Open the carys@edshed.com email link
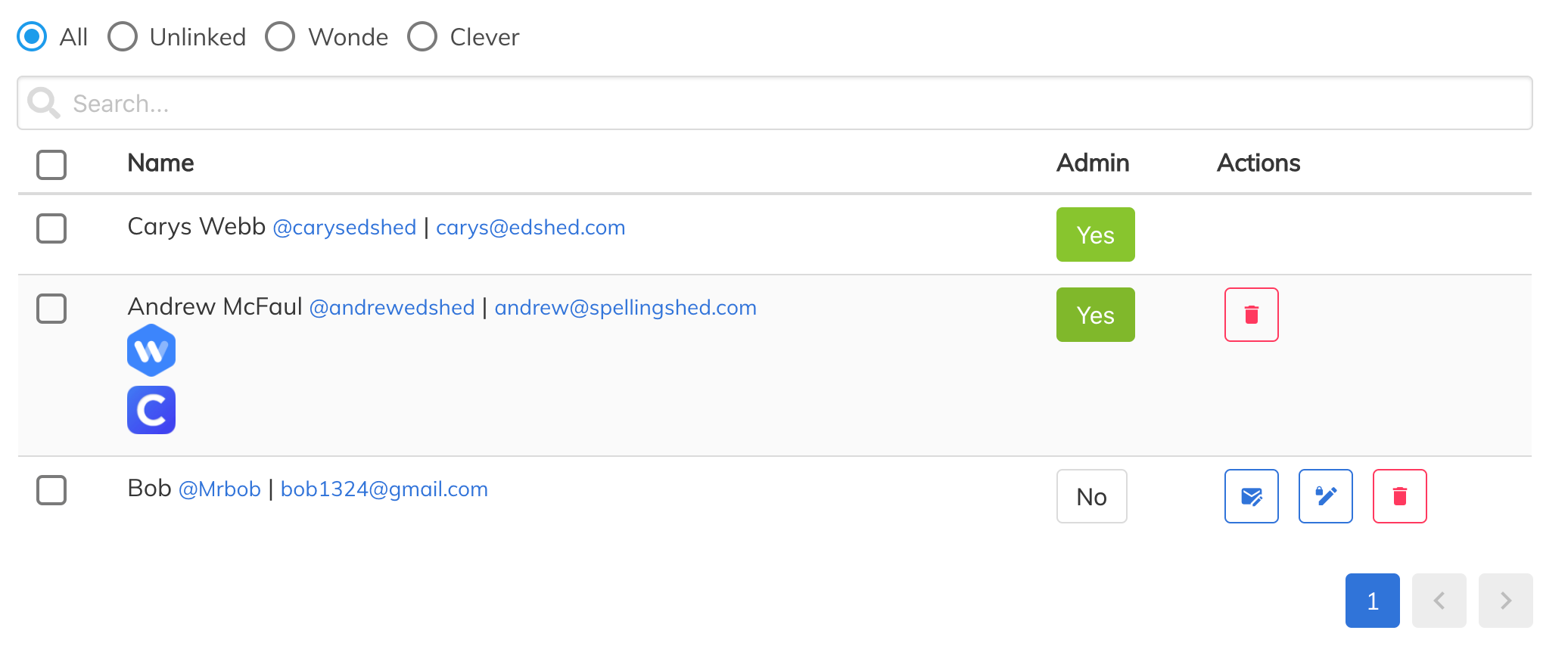1568x649 pixels. (x=530, y=228)
